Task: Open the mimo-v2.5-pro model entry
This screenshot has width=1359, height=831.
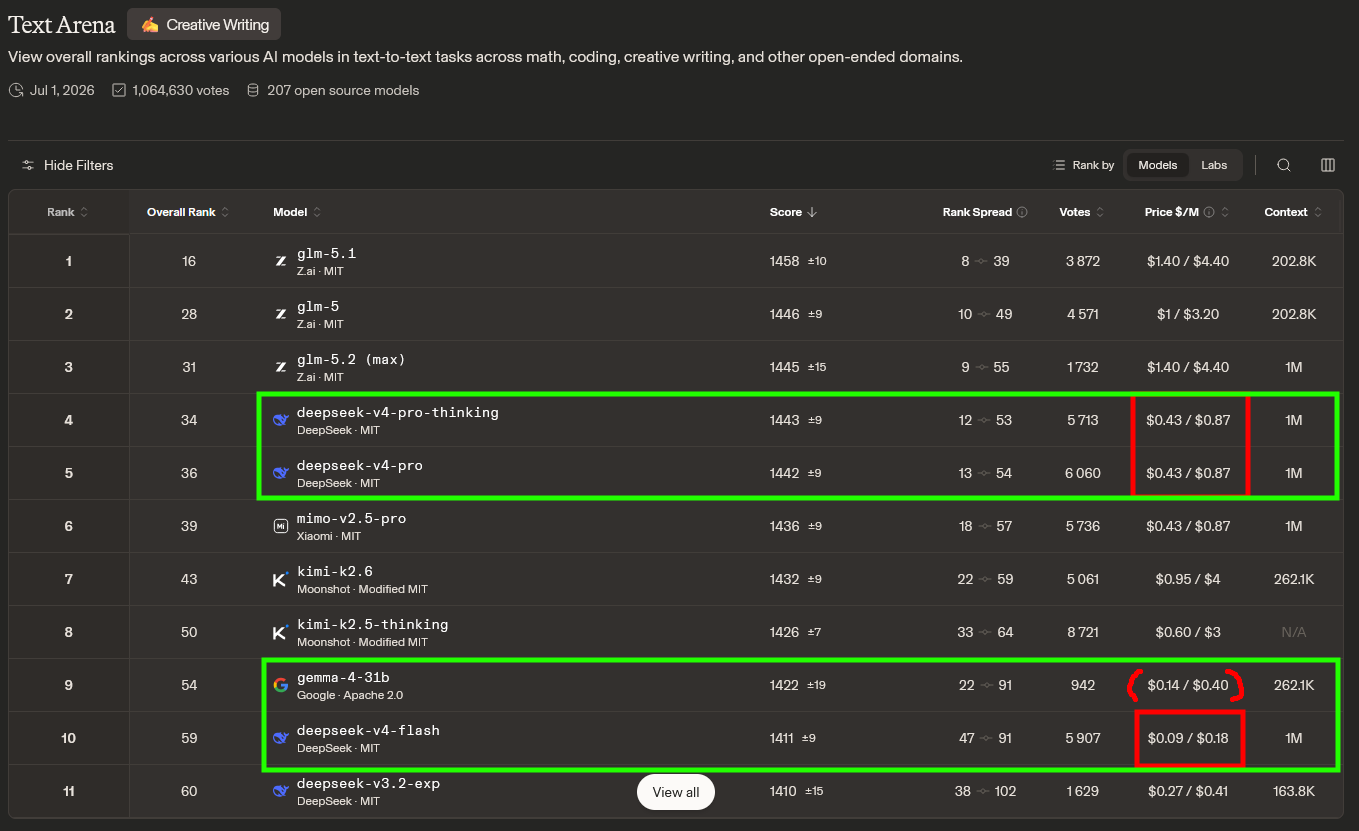Action: pos(351,518)
